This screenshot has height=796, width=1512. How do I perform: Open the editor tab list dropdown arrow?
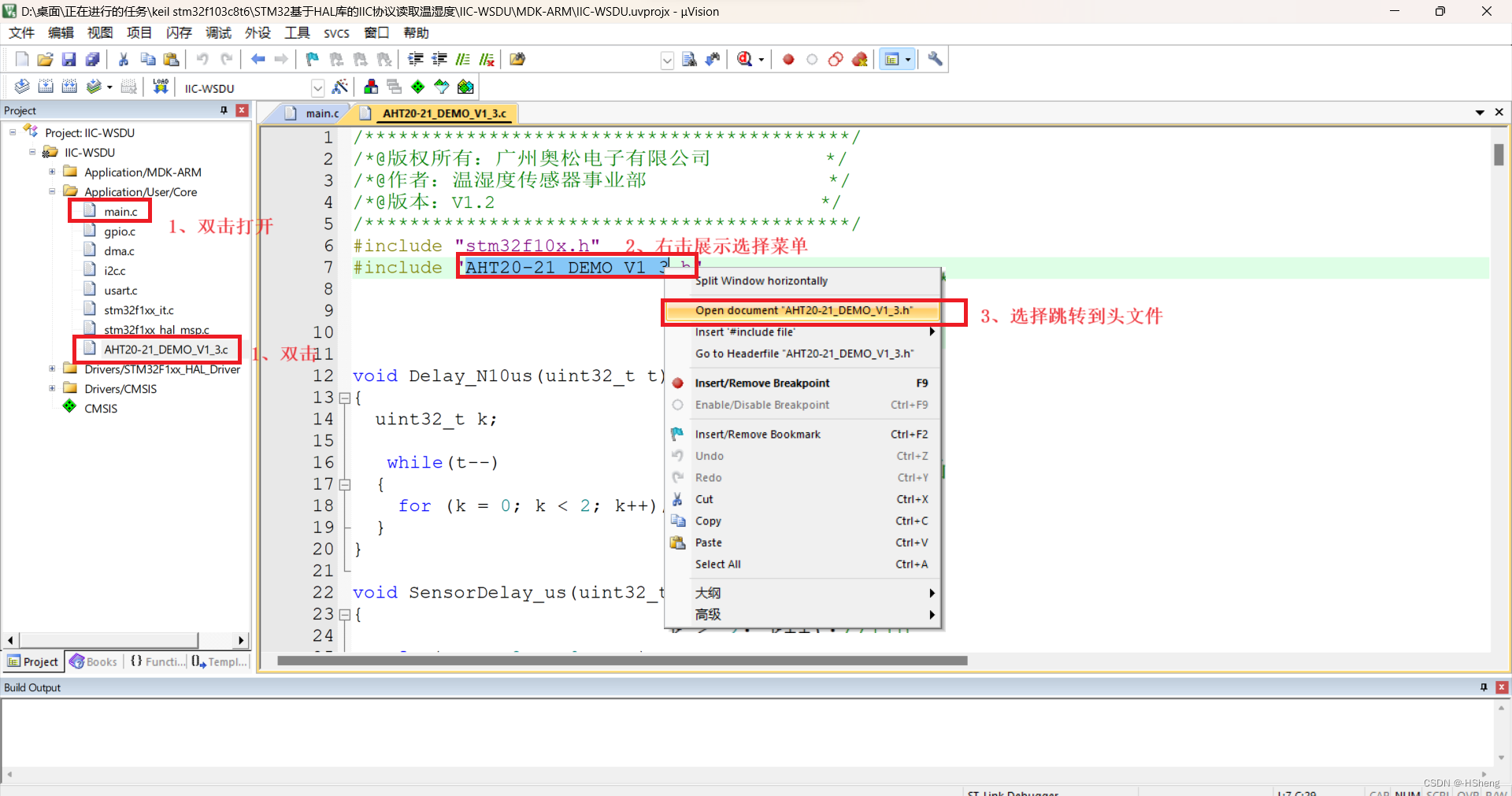tap(1480, 113)
